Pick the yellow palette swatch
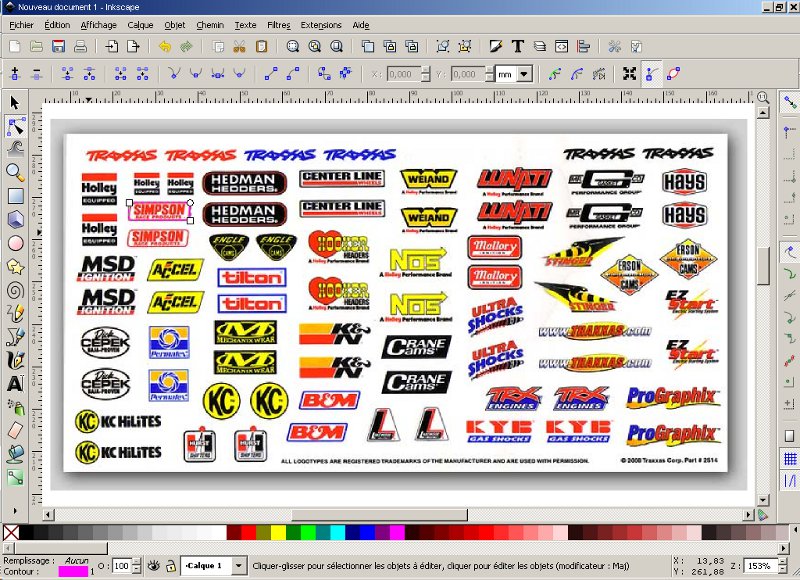Viewport: 800px width, 580px height. click(278, 533)
